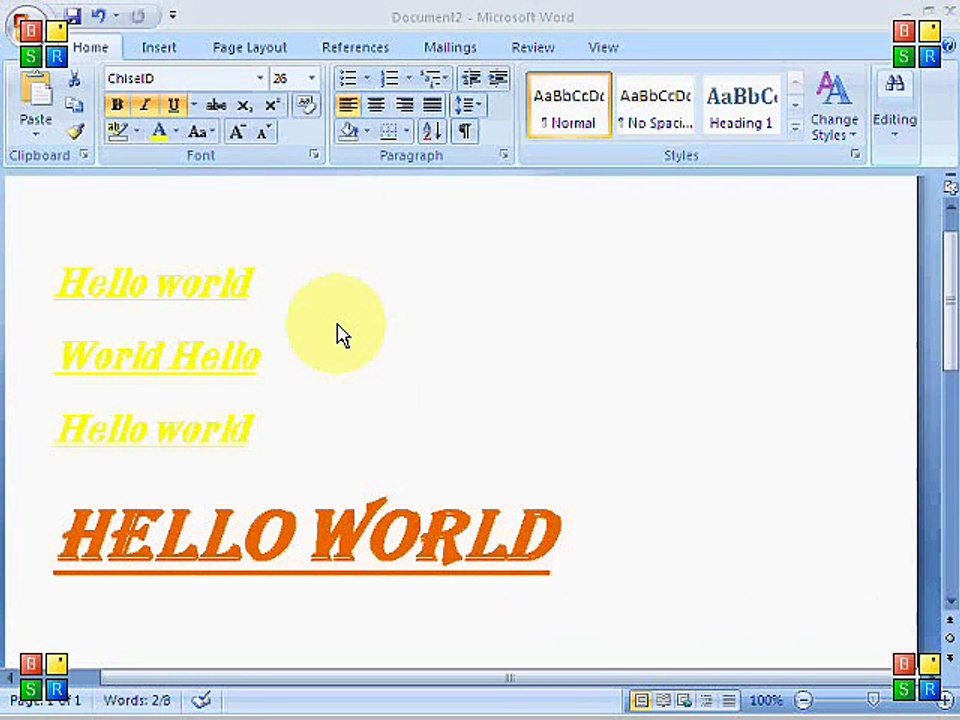Toggle Subscript formatting
This screenshot has width=960, height=720.
coord(244,105)
